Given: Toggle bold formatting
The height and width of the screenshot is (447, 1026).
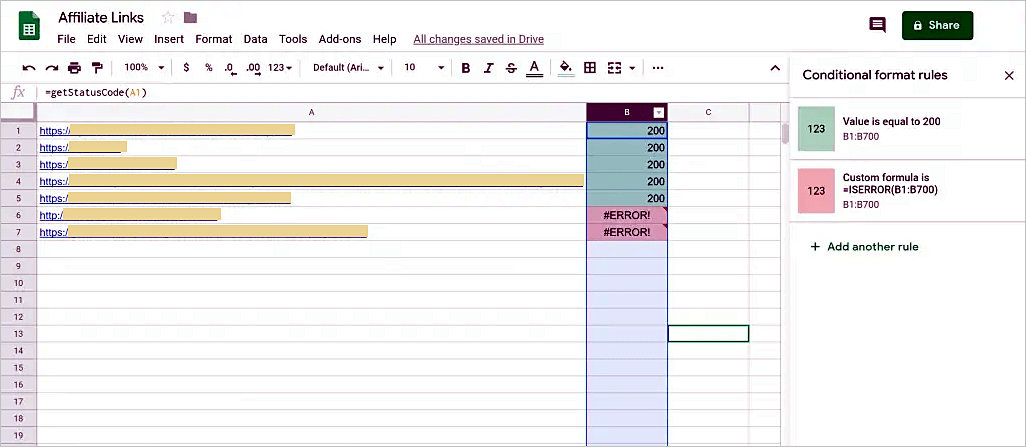Looking at the screenshot, I should coord(466,68).
